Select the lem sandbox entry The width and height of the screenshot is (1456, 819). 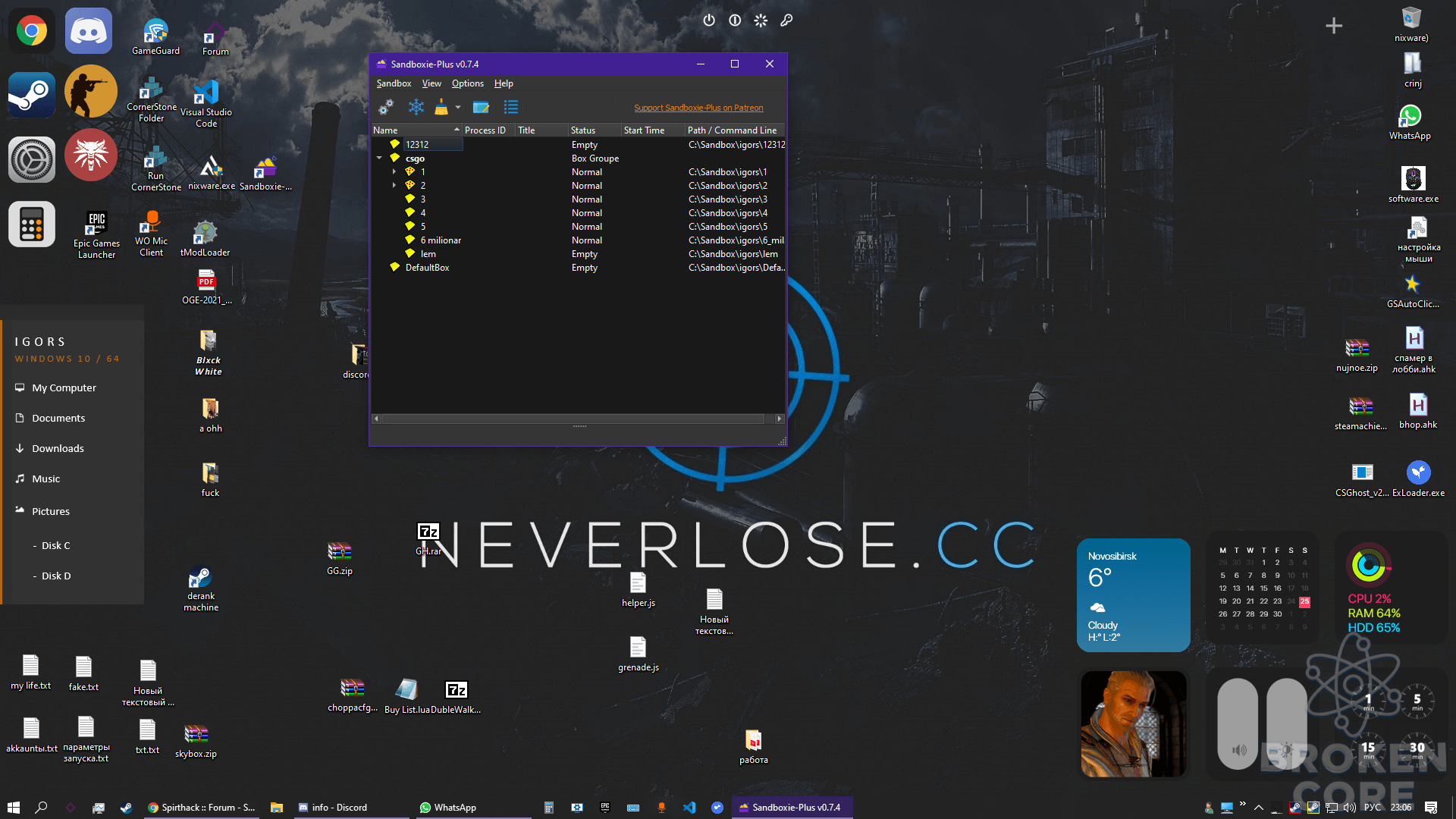pyautogui.click(x=578, y=254)
